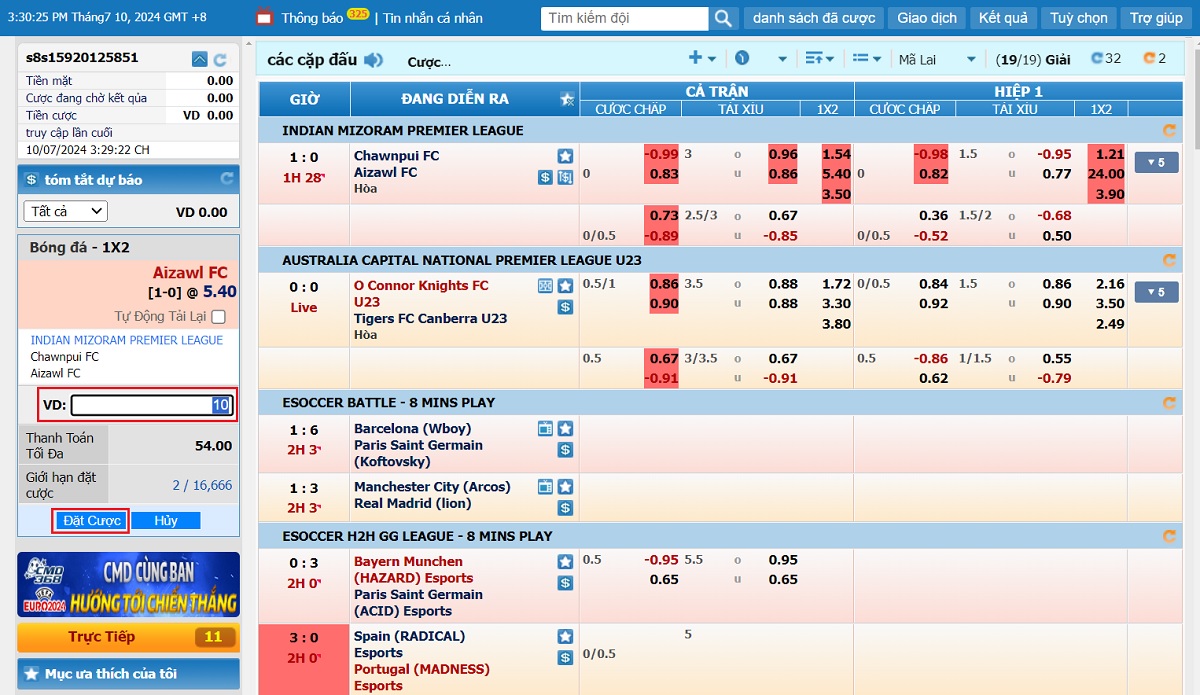Select the 5.40 draw odds for Chawnpui match
This screenshot has height=695, width=1200.
point(835,174)
